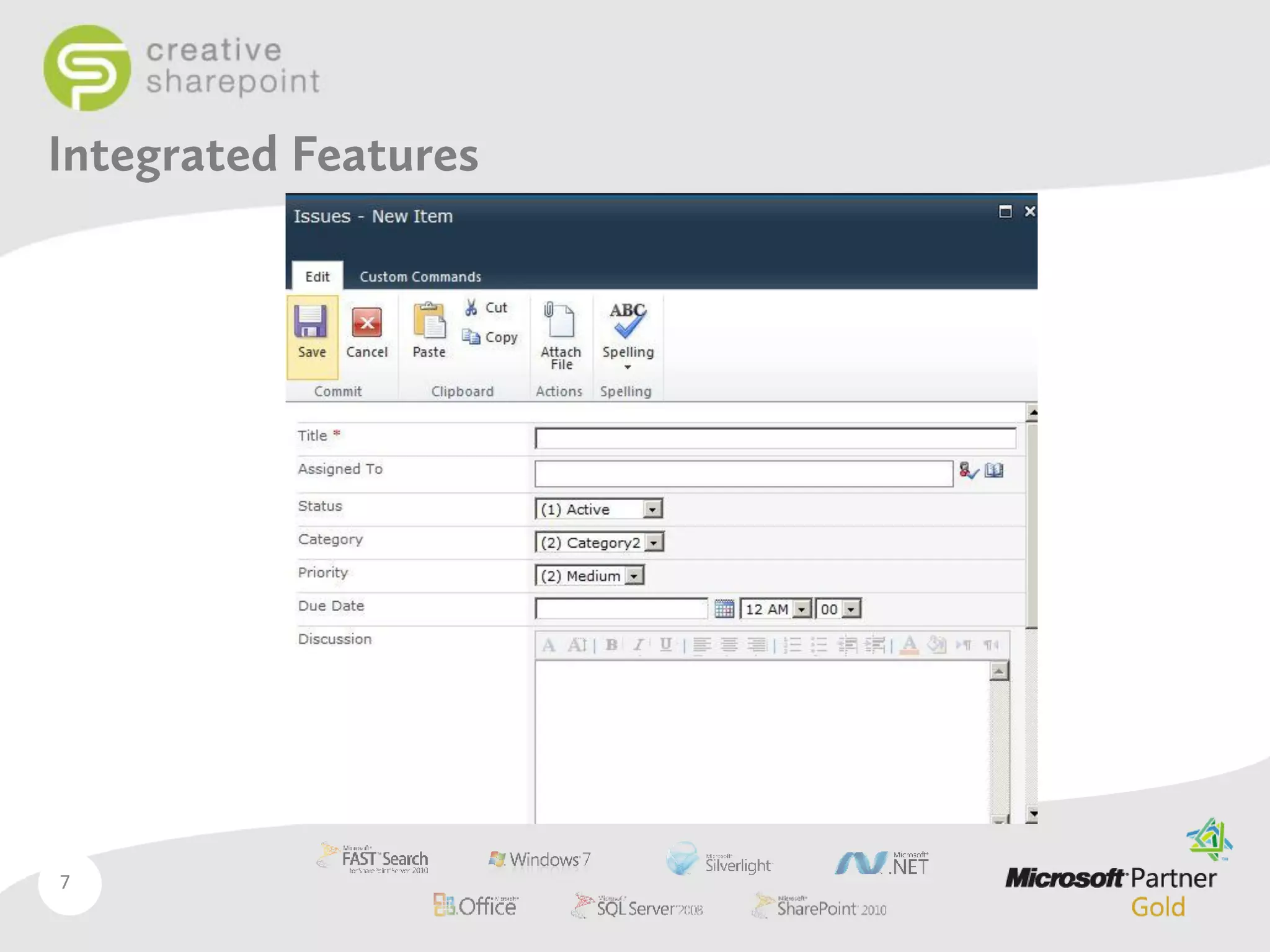Click the Attach File paperclip icon
This screenshot has height=952, width=1270.
(x=559, y=320)
